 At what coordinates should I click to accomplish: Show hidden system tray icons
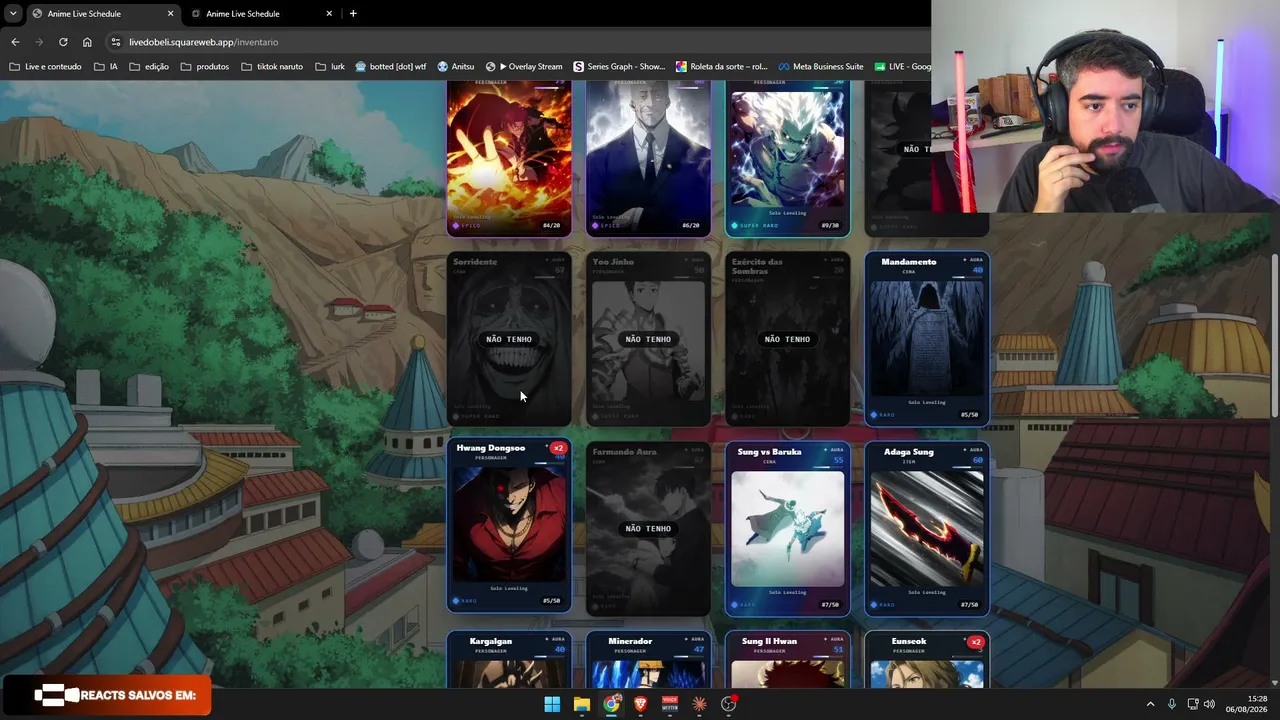pyautogui.click(x=1150, y=704)
